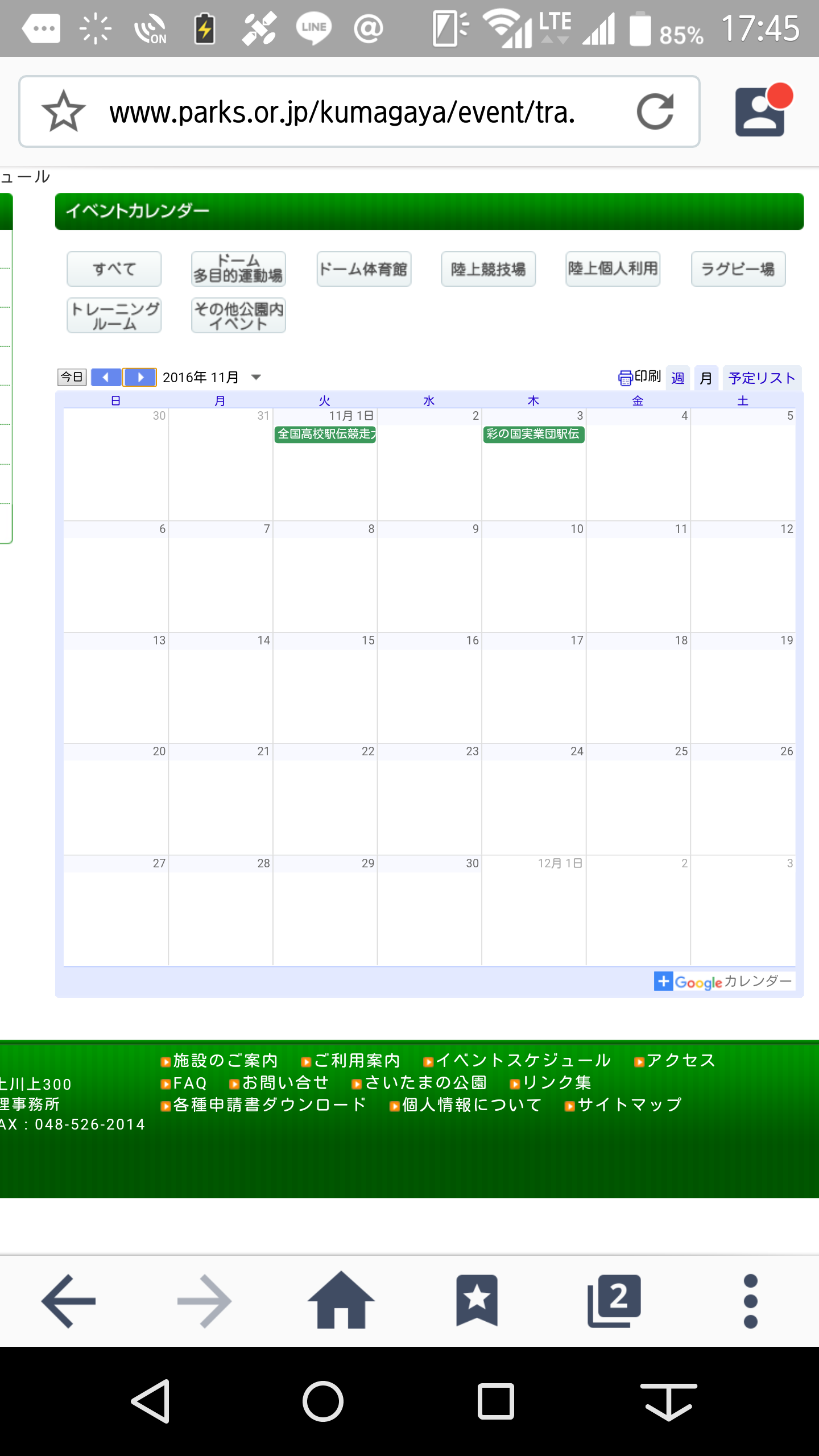Viewport: 819px width, 1456px height.
Task: Switch calendar to 予定リスト view tab
Action: click(x=761, y=378)
